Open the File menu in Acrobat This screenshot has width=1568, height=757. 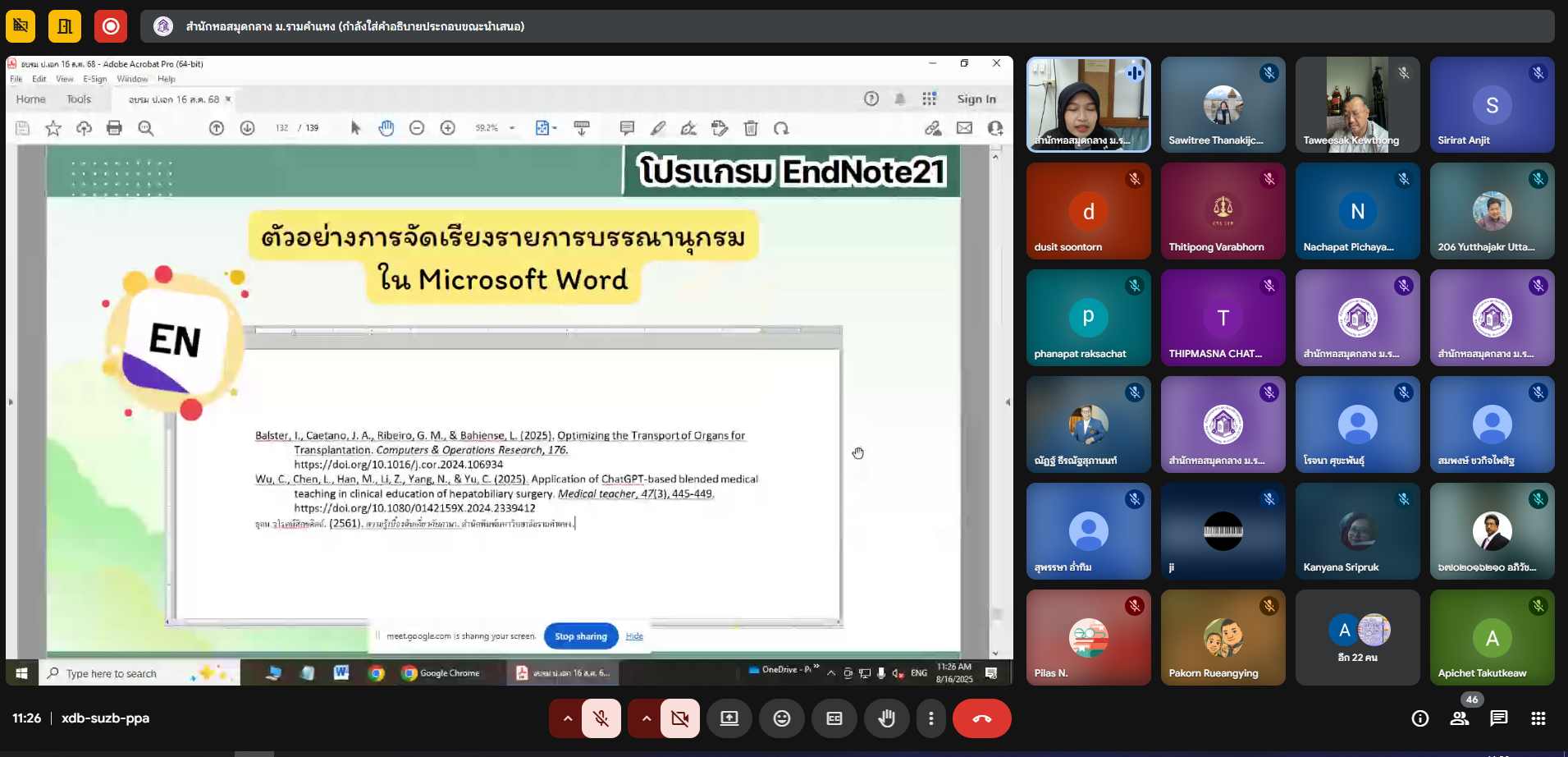click(x=16, y=79)
